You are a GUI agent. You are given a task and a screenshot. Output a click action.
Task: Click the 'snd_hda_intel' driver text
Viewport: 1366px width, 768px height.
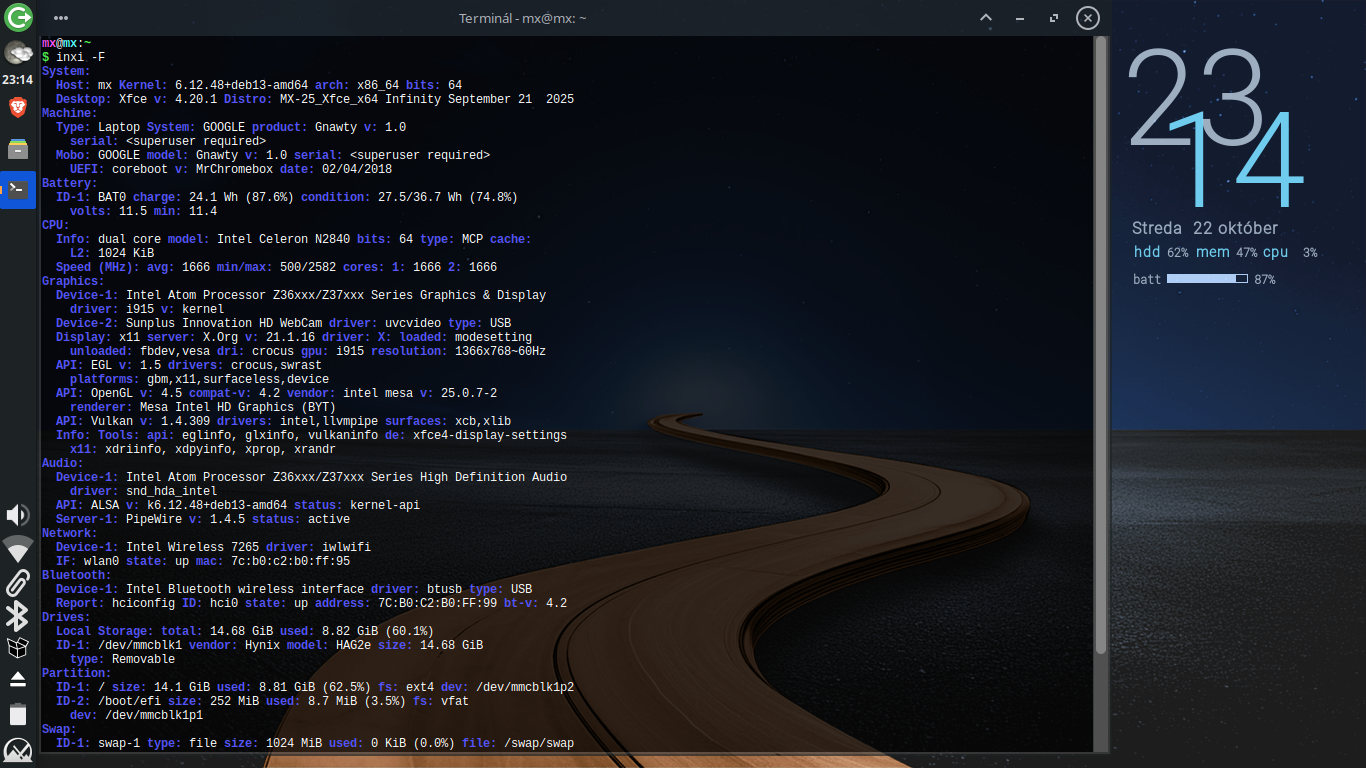[171, 491]
